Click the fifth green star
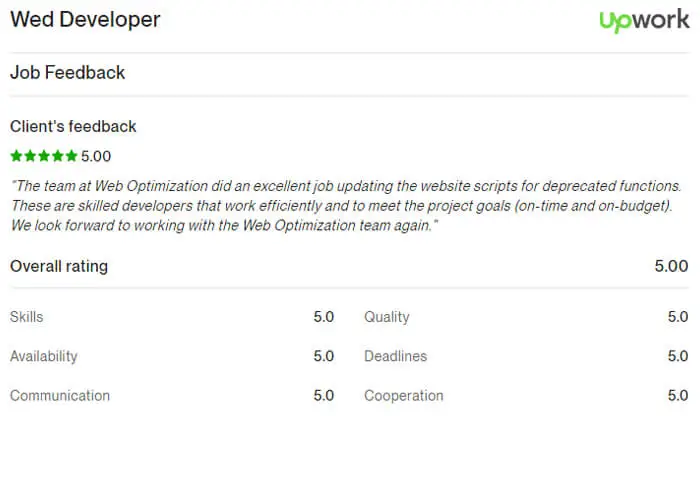The height and width of the screenshot is (500, 700). coord(72,156)
